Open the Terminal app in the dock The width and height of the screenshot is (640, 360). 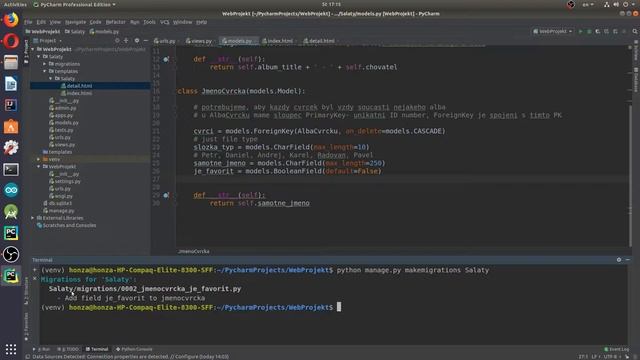click(x=11, y=169)
